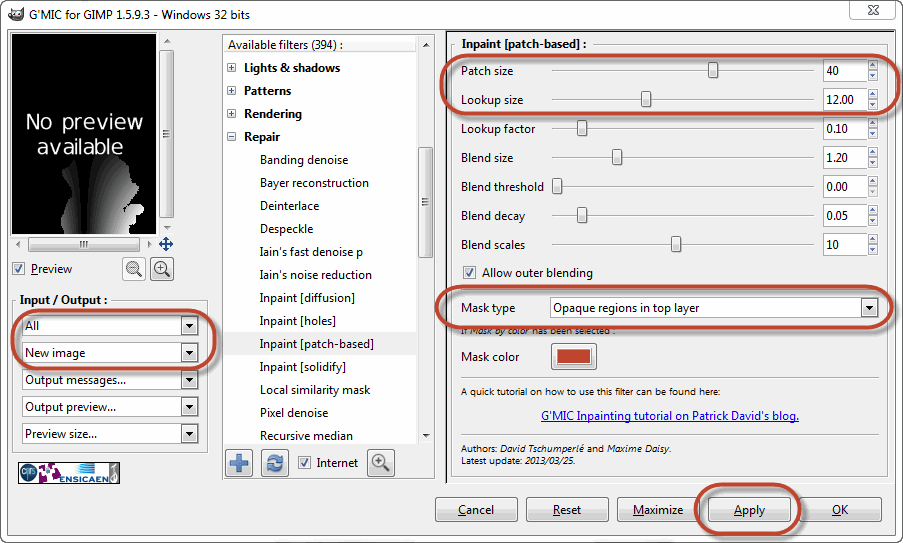
Task: Select the Inpaint [solidify] filter
Action: point(303,367)
